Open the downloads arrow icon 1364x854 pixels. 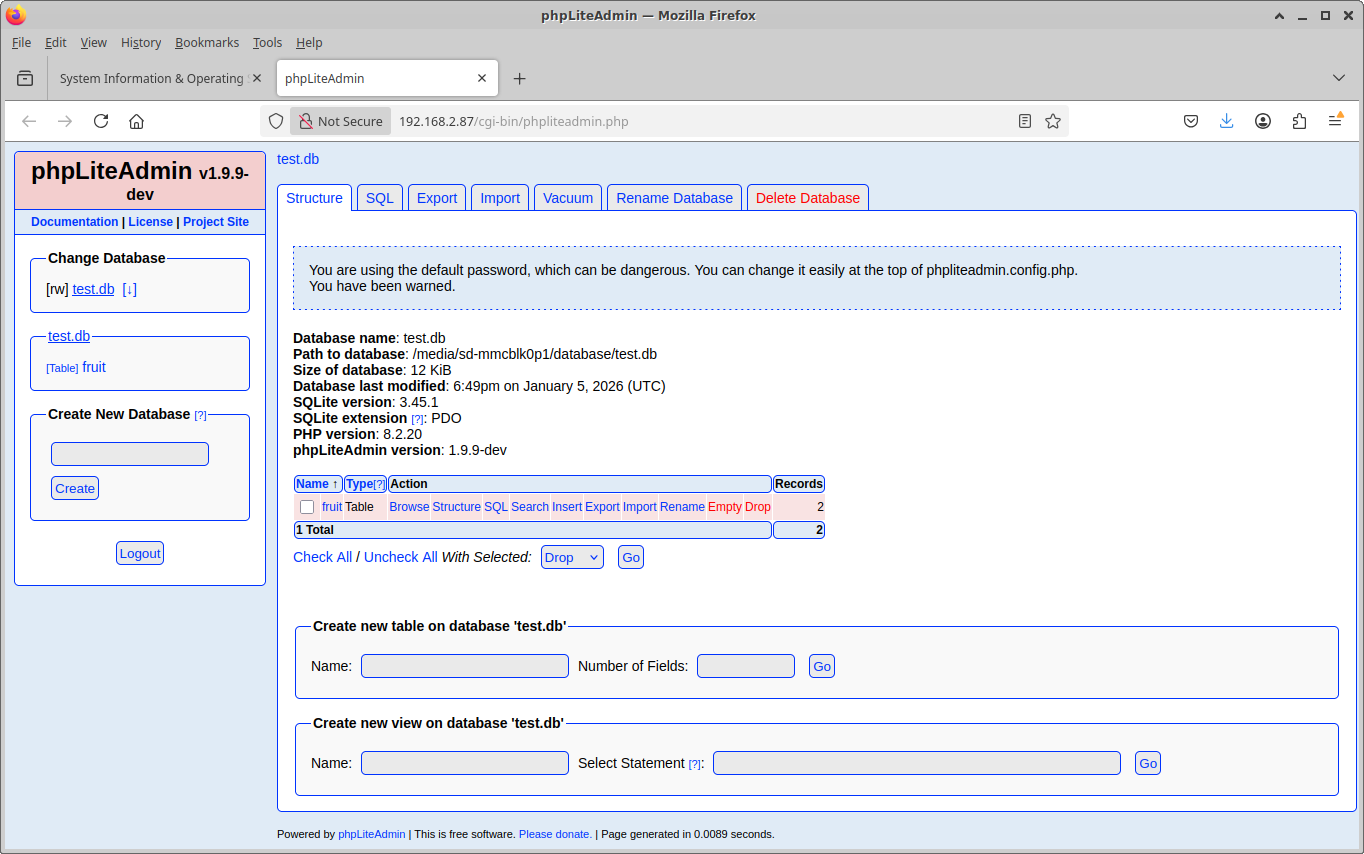pyautogui.click(x=1227, y=121)
